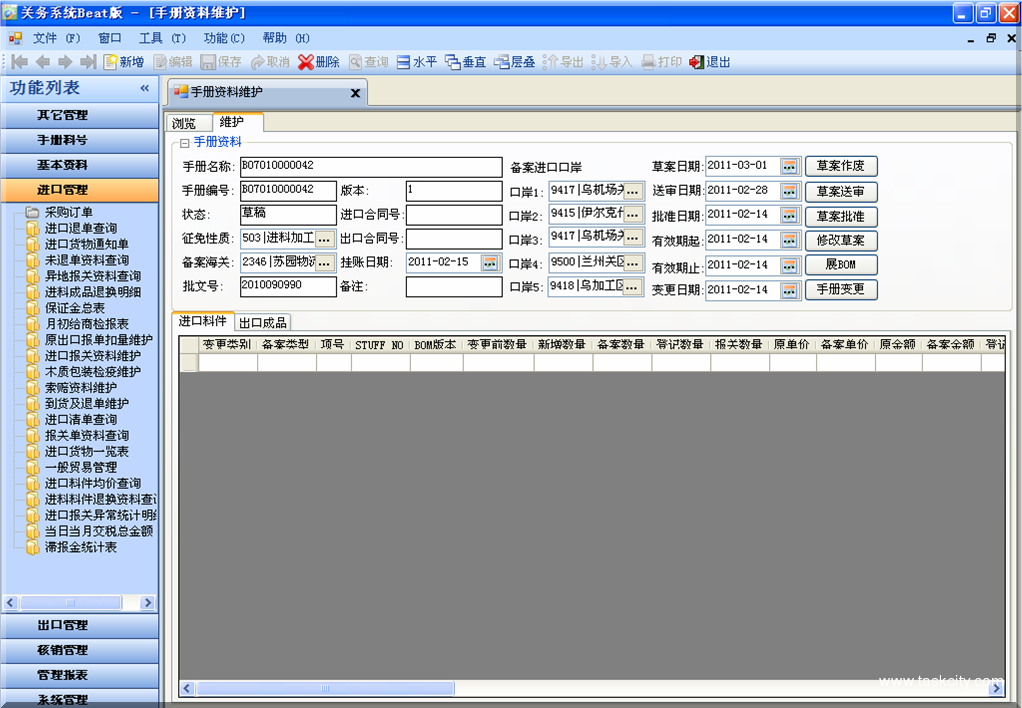Arrange windows with 垂直 toolbar icon
Screen dimensions: 1022x708
click(x=452, y=62)
